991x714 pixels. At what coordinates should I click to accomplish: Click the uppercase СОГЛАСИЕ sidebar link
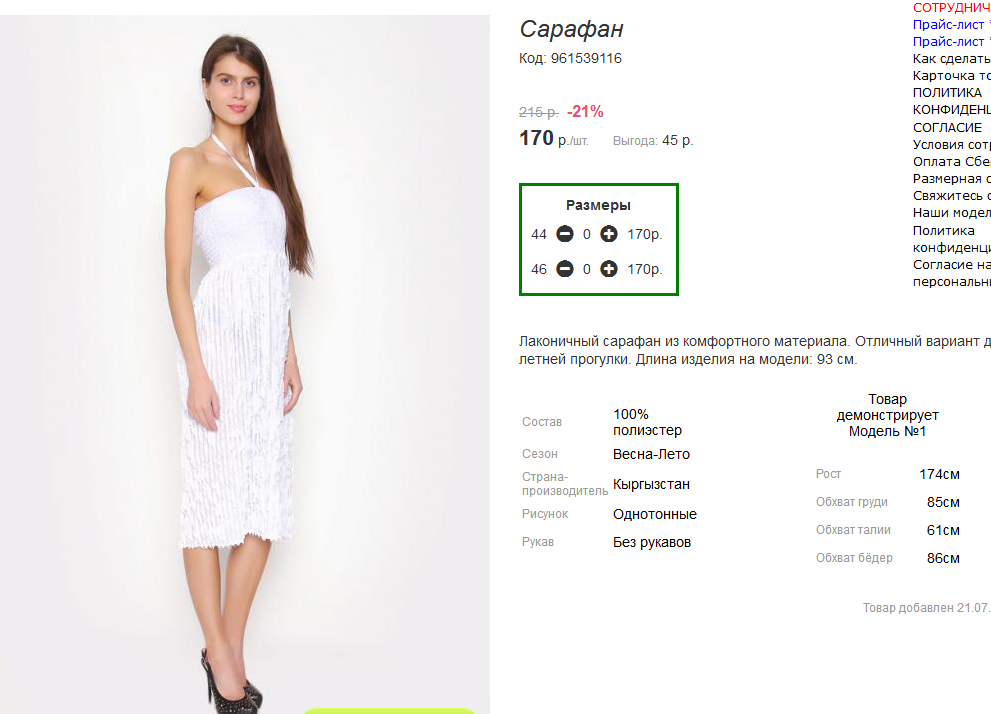[x=947, y=127]
